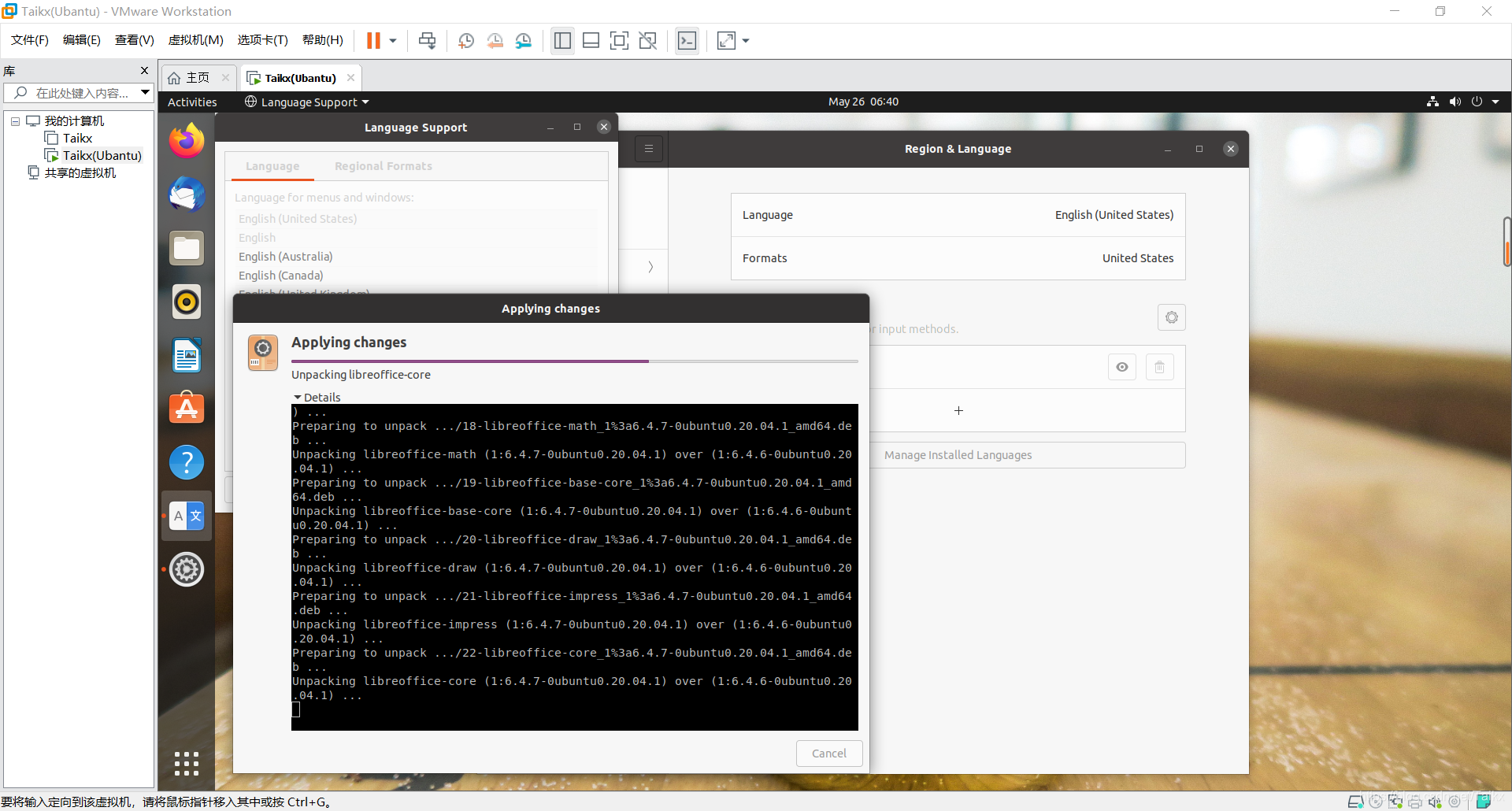Switch to the Regional Formats tab
Image resolution: width=1512 pixels, height=811 pixels.
(383, 166)
